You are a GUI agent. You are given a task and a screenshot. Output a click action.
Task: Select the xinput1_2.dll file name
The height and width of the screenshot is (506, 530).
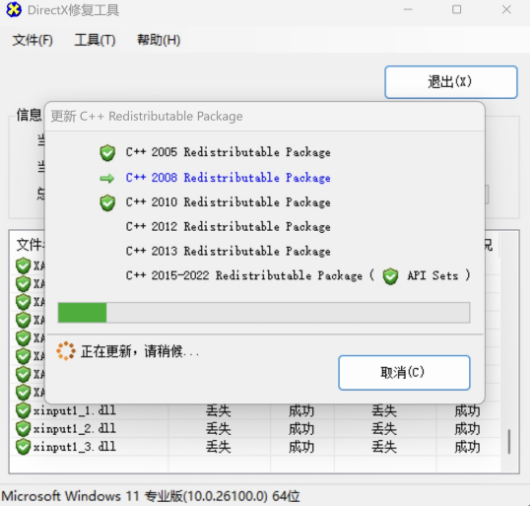(74, 429)
